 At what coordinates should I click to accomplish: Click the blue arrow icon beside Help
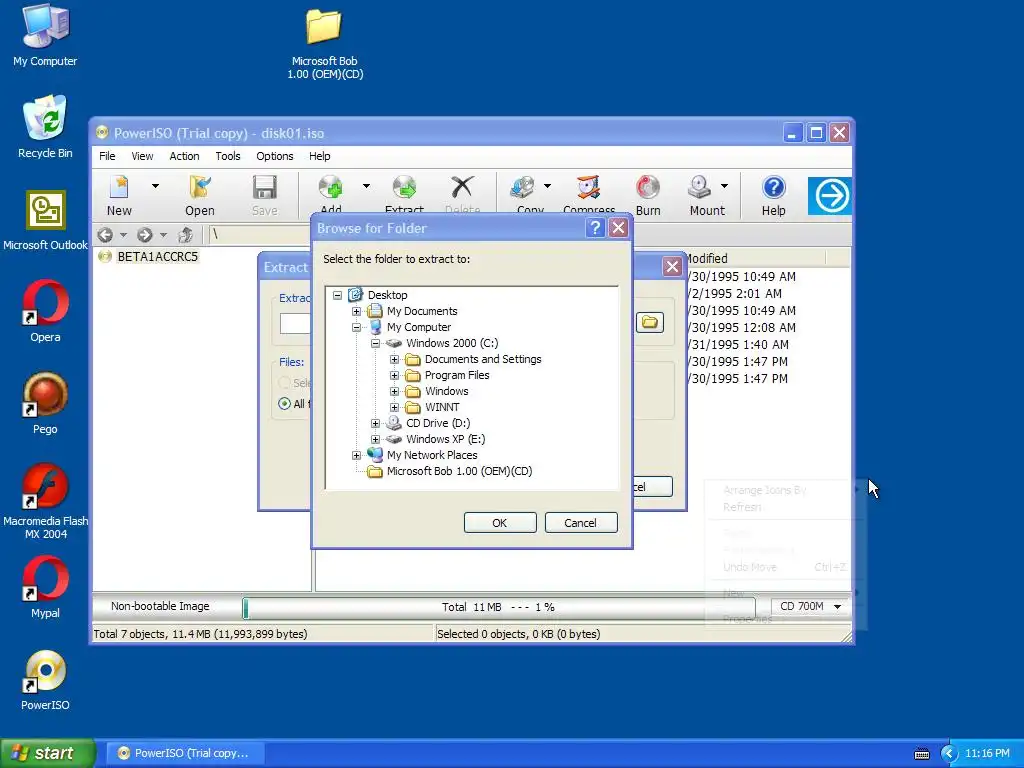tap(830, 195)
